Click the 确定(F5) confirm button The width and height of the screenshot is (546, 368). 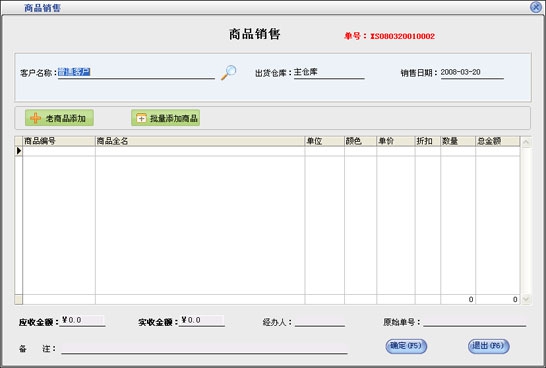pos(406,346)
